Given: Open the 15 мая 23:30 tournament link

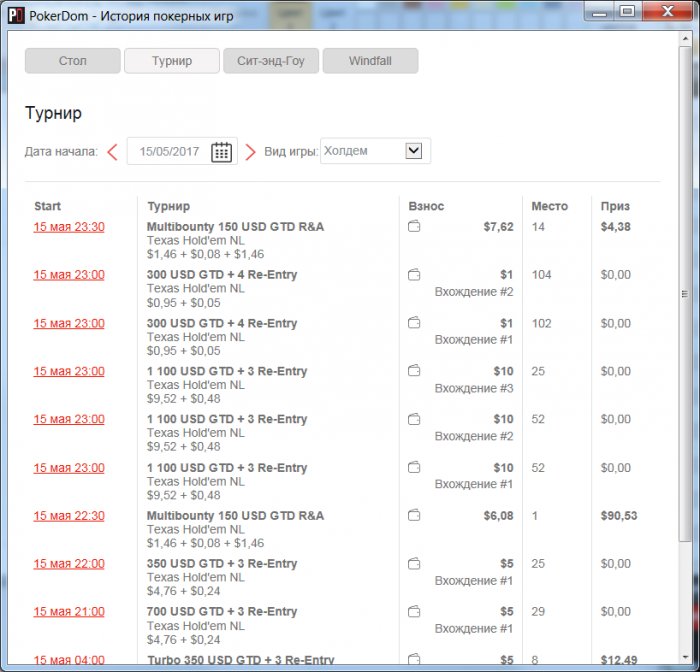Looking at the screenshot, I should point(69,227).
